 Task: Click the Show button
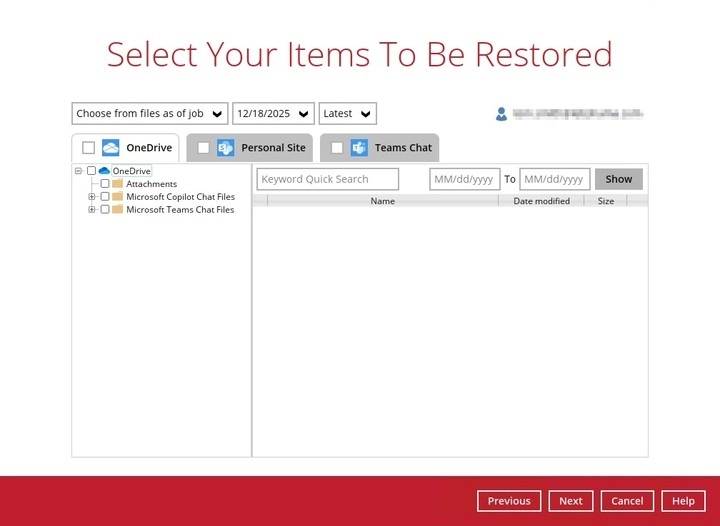[x=619, y=179]
